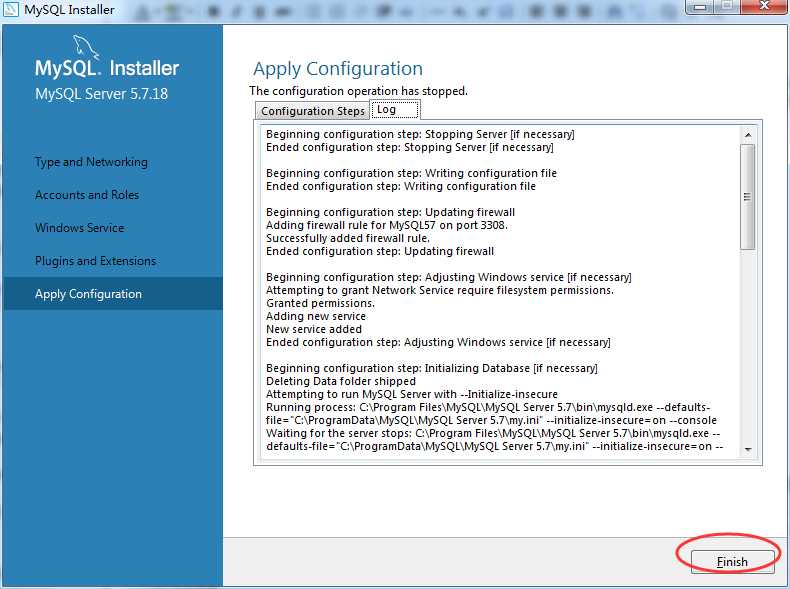Click 'Beginning configuration step: Writing configuration file' line
Screen dimensions: 790x589
pos(411,173)
